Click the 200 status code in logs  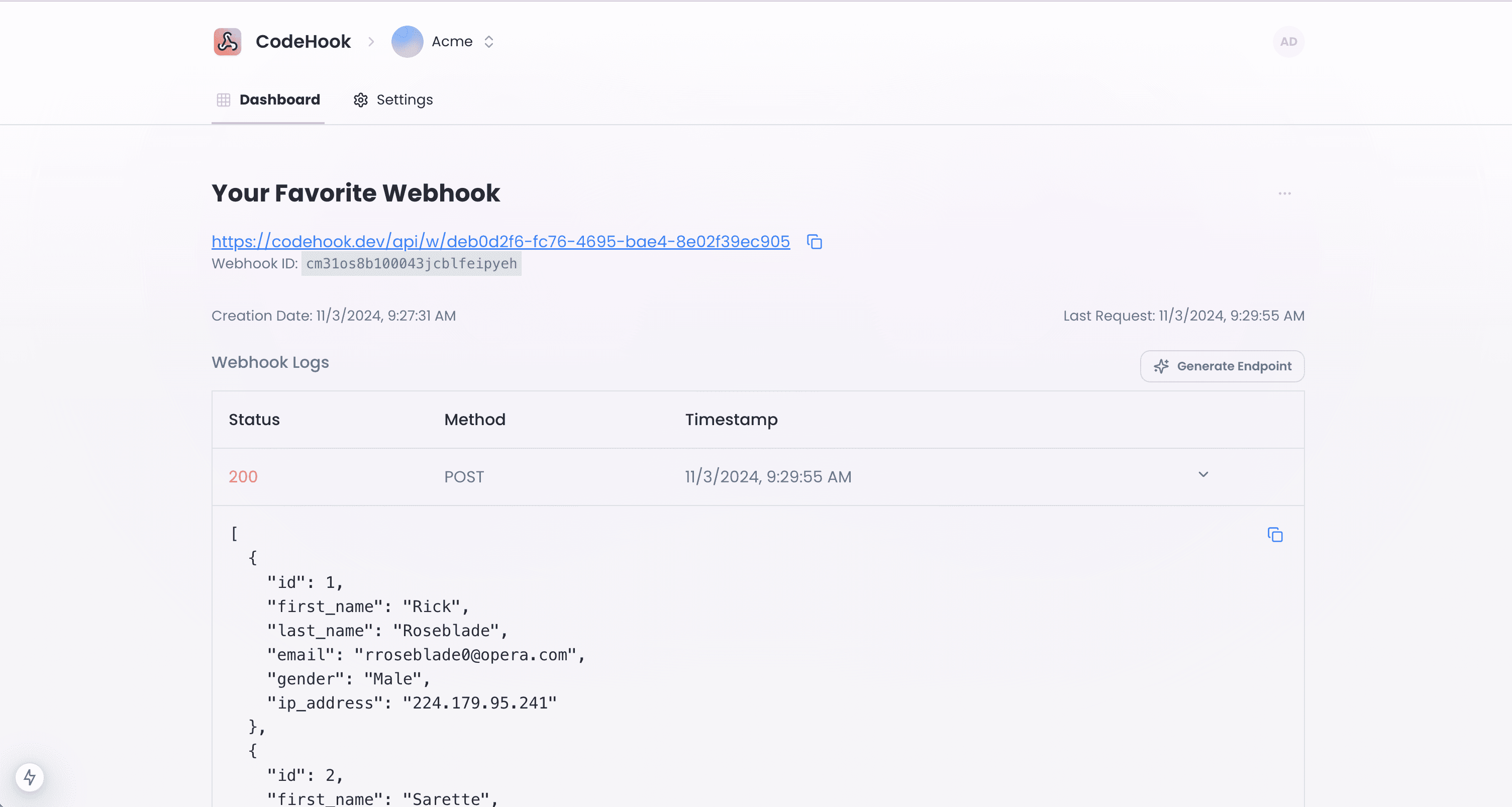click(x=243, y=476)
